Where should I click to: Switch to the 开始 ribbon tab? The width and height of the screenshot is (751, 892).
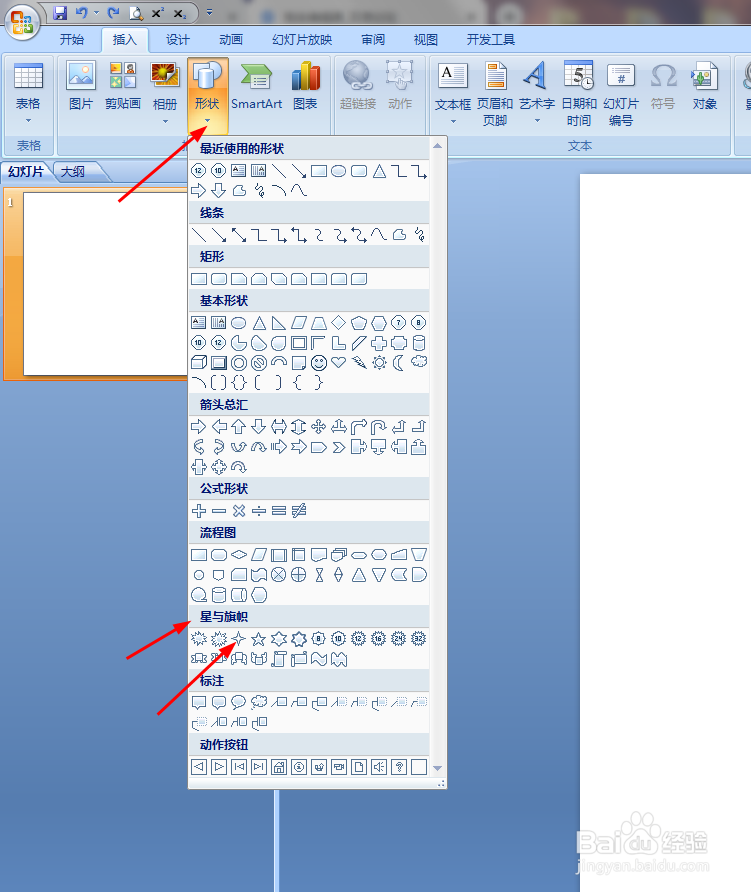(72, 39)
